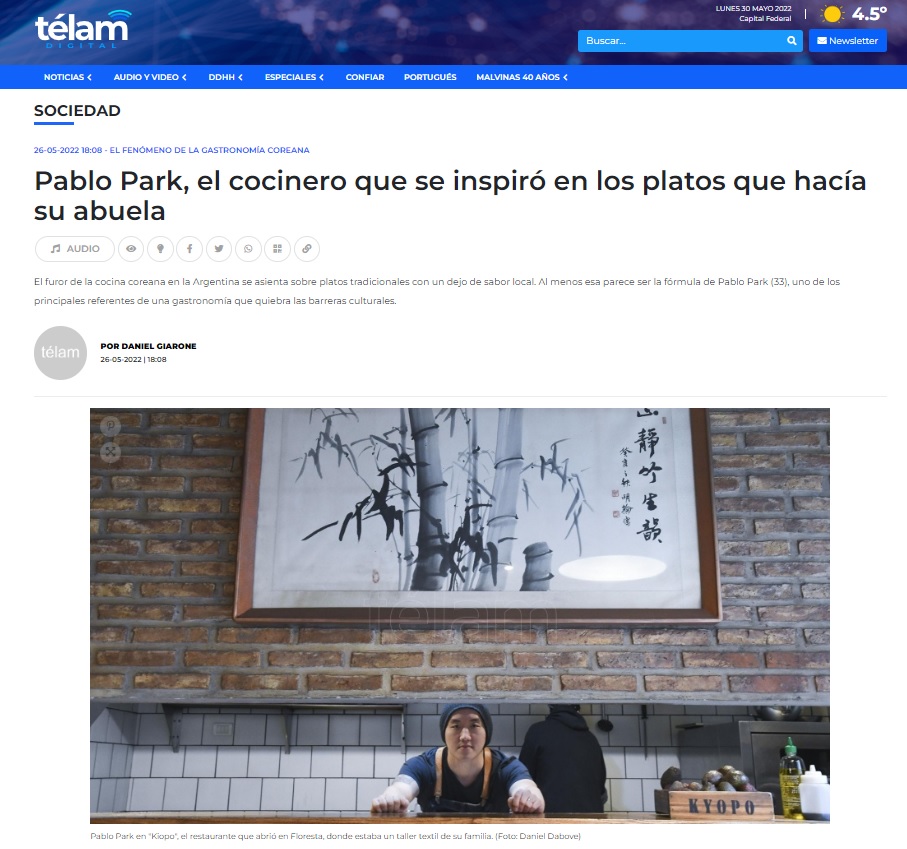Open the SOCIEDAD section link
The width and height of the screenshot is (907, 849).
(77, 111)
